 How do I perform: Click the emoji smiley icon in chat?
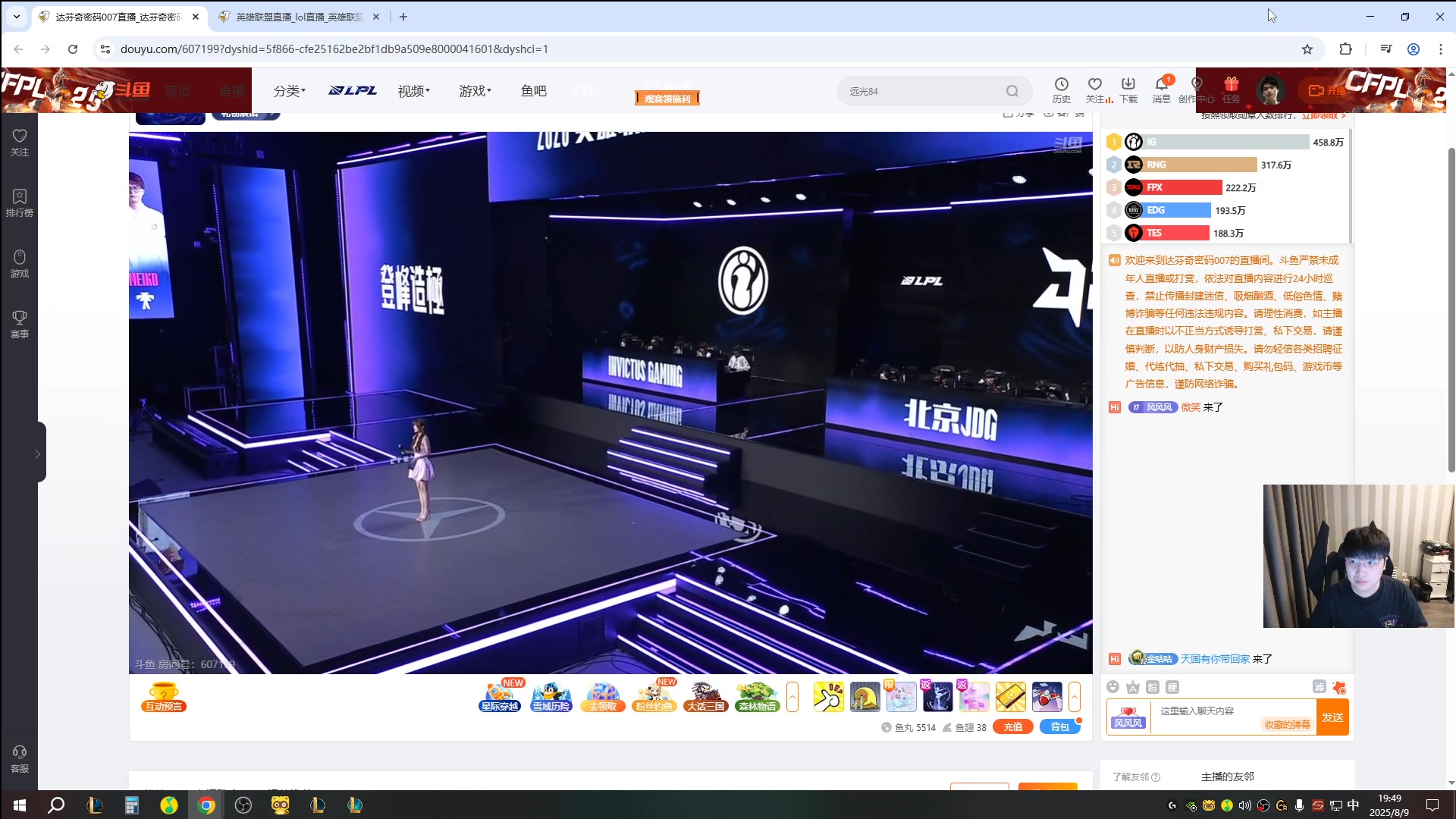(x=1112, y=687)
